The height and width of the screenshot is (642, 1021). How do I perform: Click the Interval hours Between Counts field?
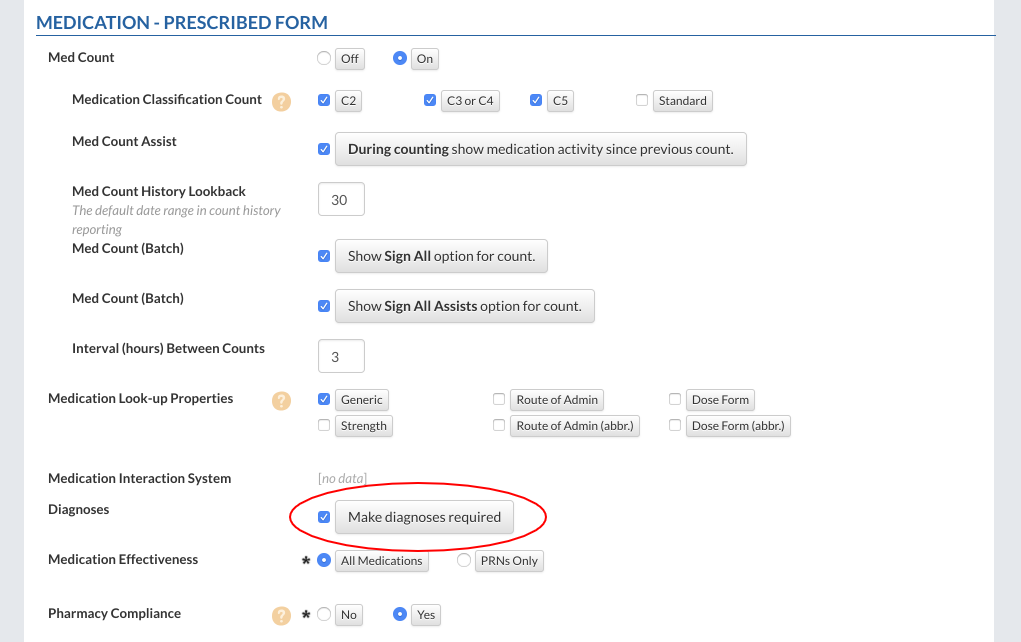[x=341, y=356]
